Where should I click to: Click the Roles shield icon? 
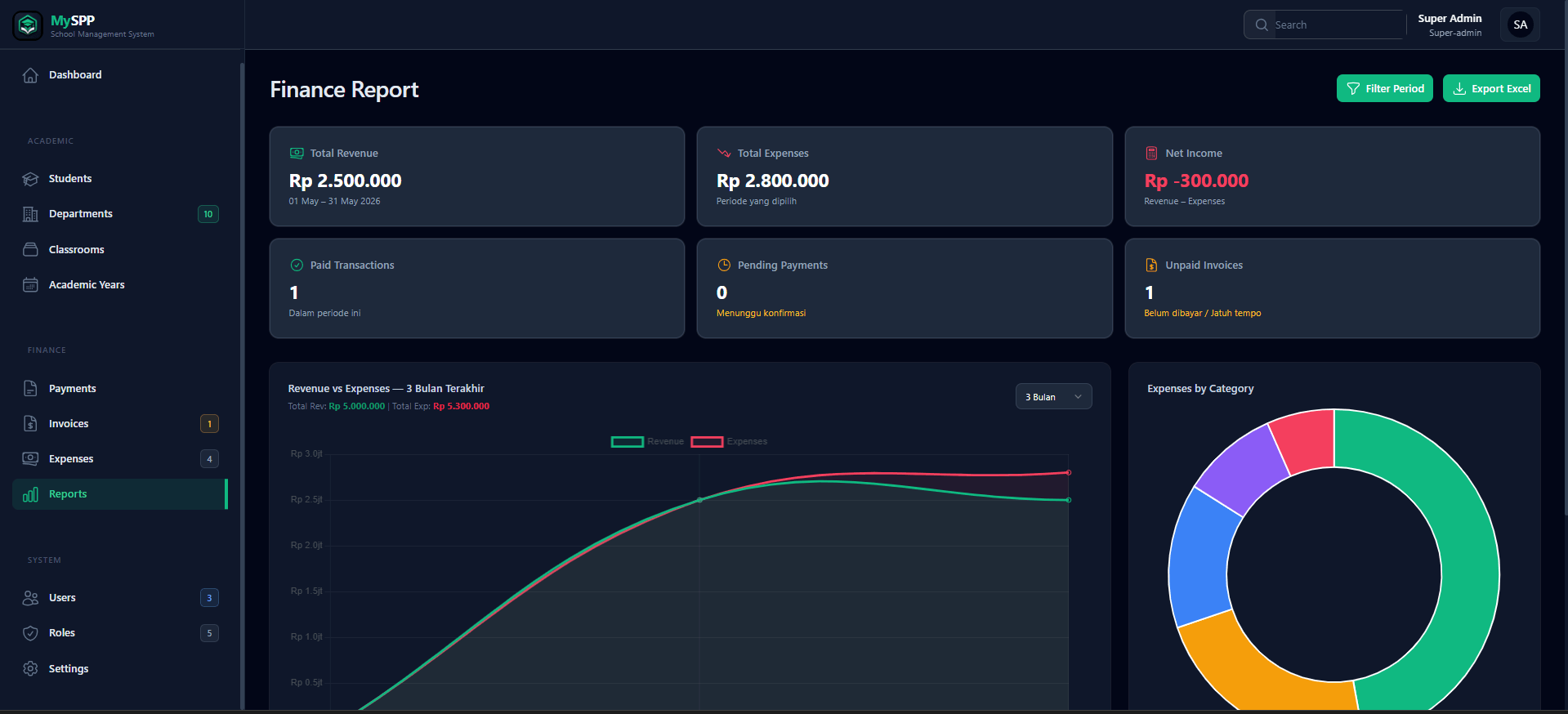30,633
